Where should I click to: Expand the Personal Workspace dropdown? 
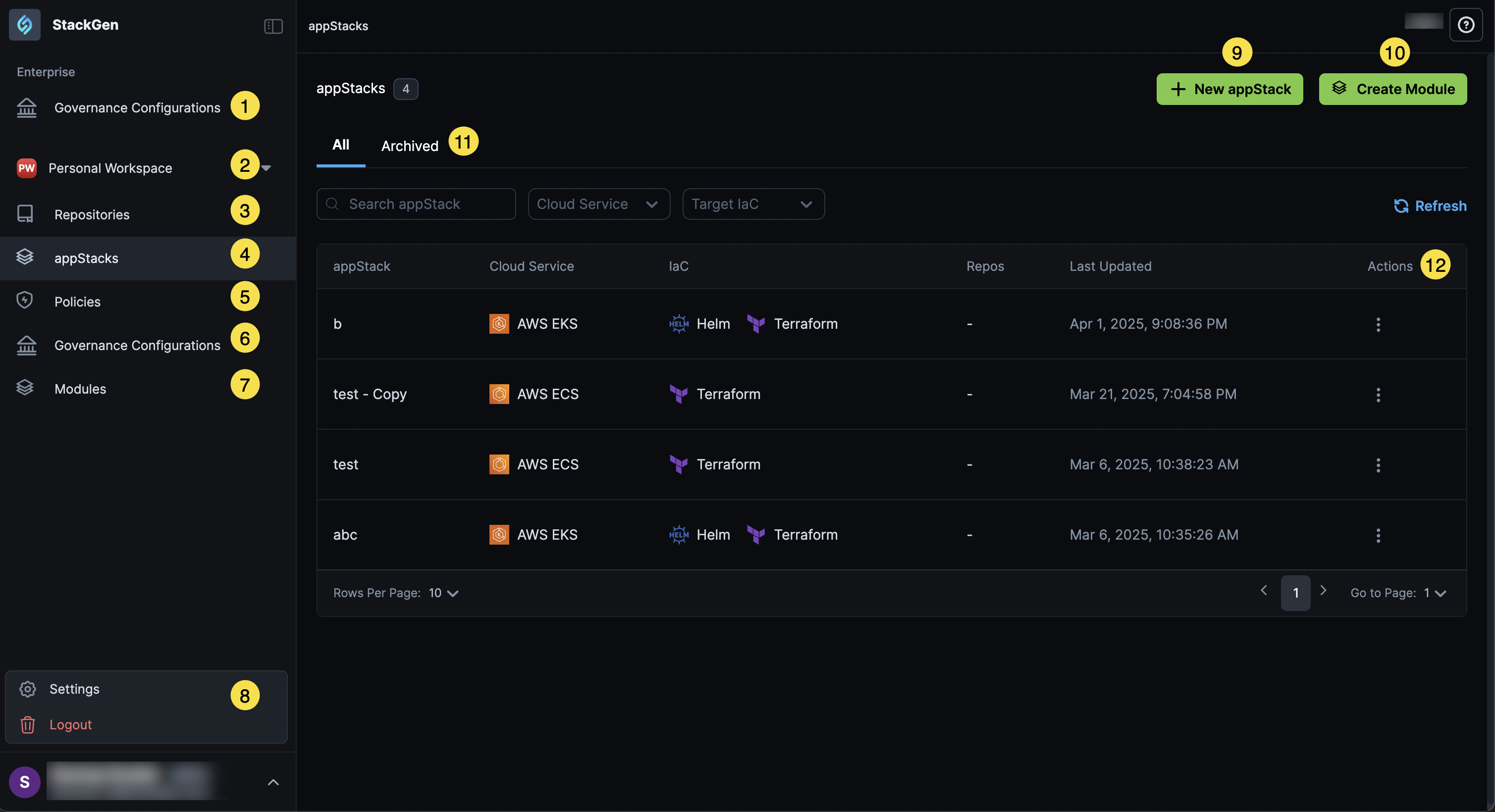267,168
